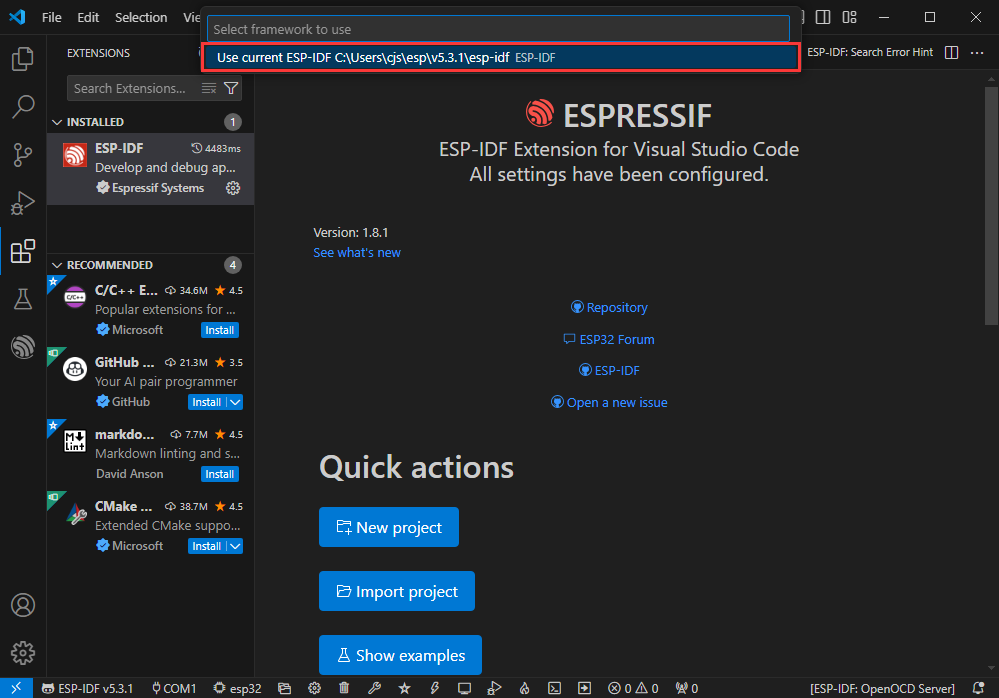Viewport: 999px width, 698px height.
Task: Open the Testing flask view
Action: coord(22,298)
